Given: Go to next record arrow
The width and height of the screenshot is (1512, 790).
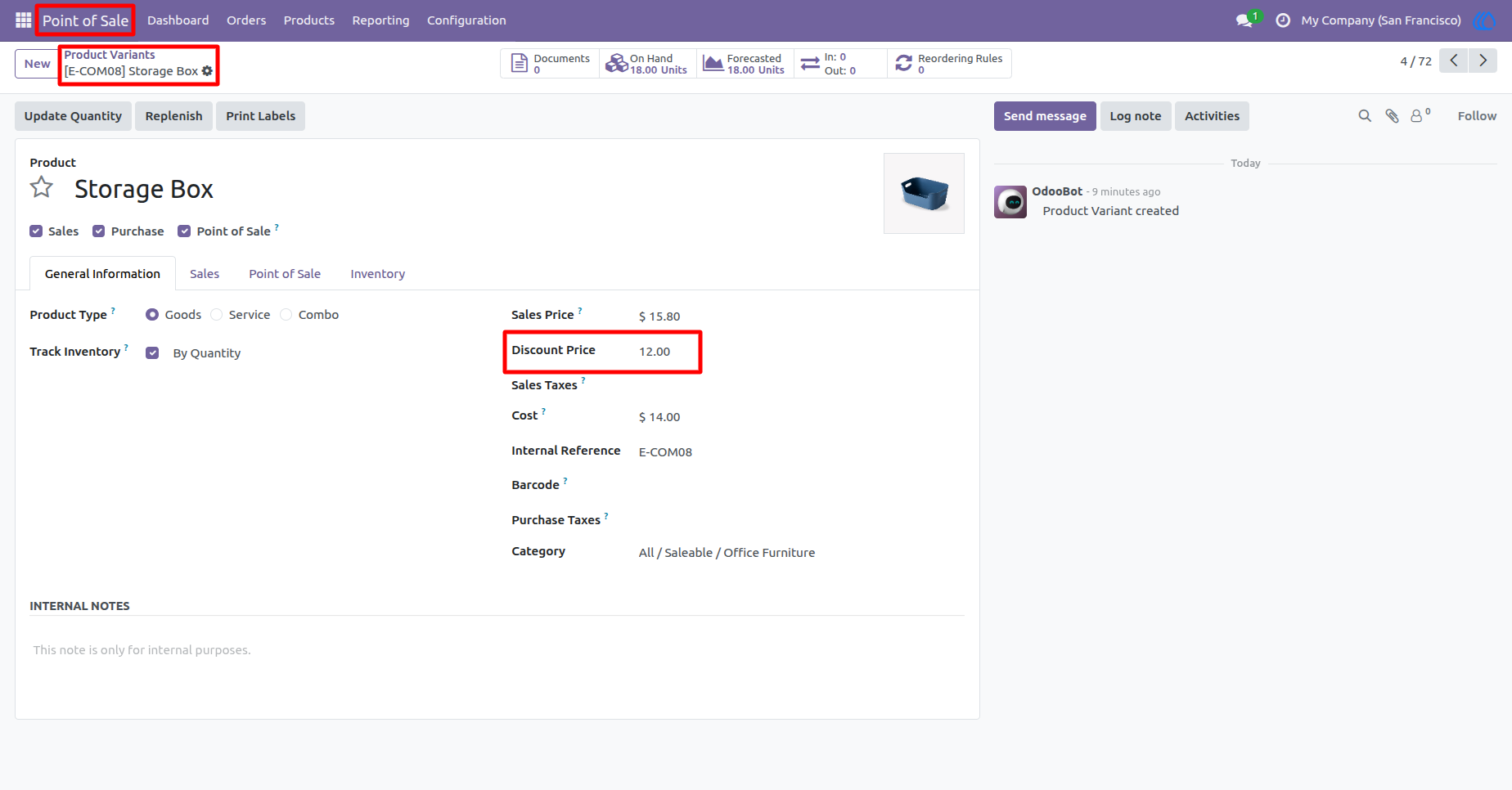Looking at the screenshot, I should tap(1483, 61).
